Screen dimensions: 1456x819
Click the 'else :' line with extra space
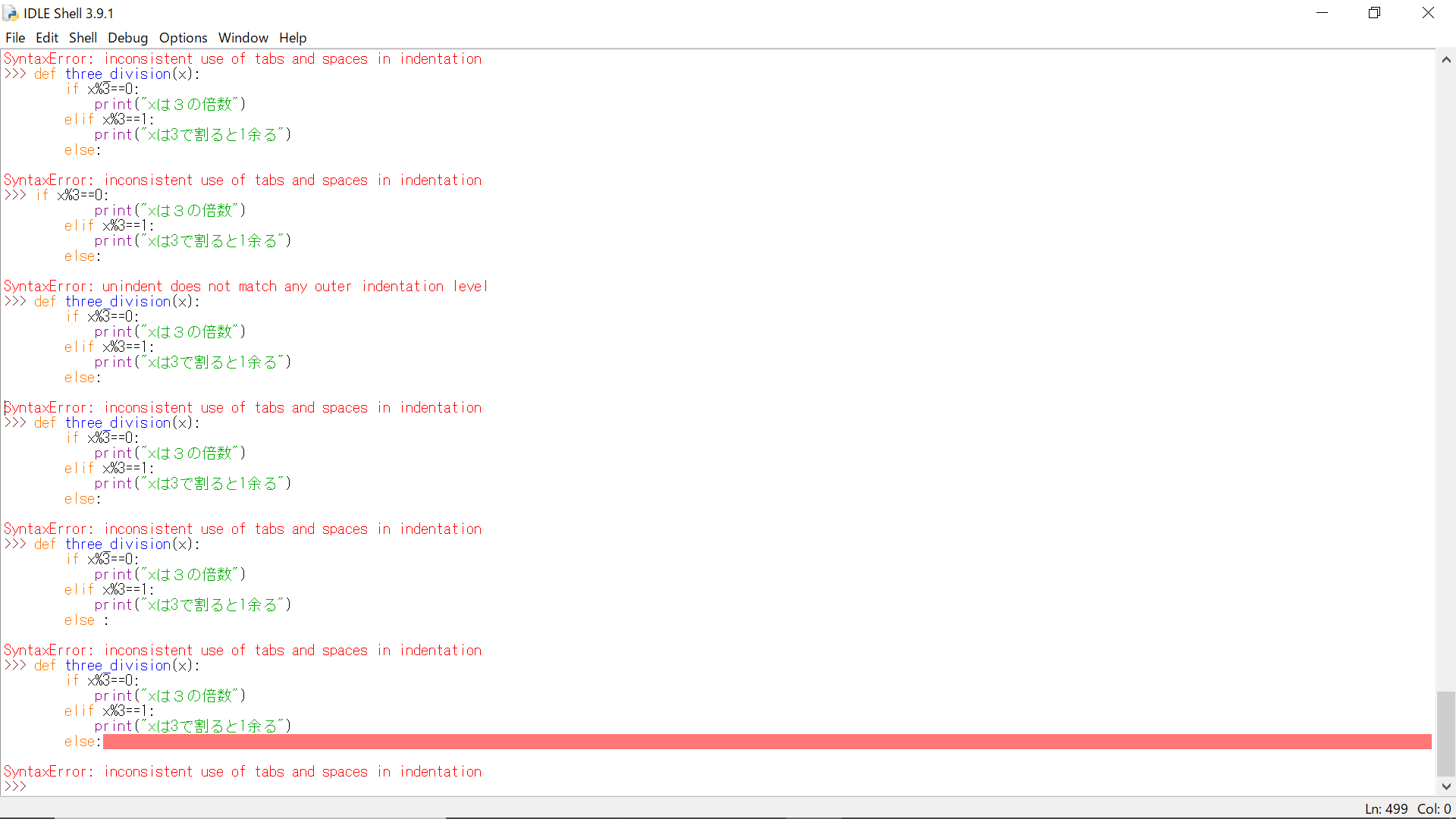tap(86, 620)
